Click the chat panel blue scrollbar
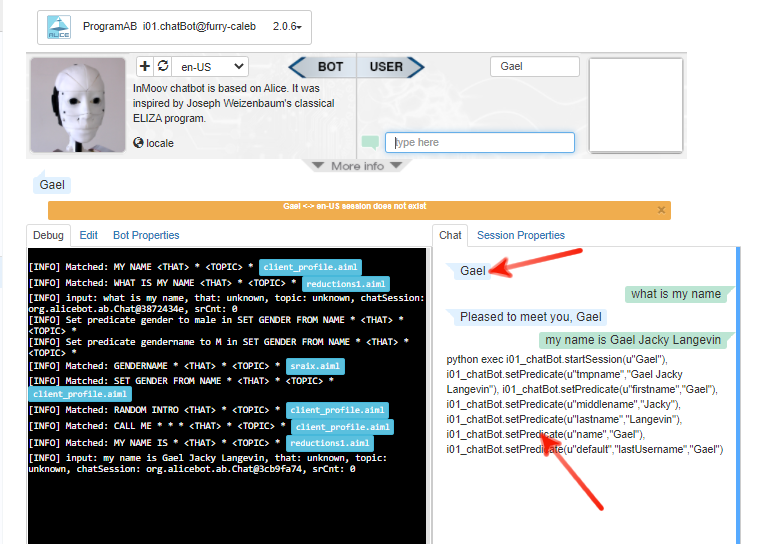Viewport: 768px width, 544px height. [x=738, y=395]
